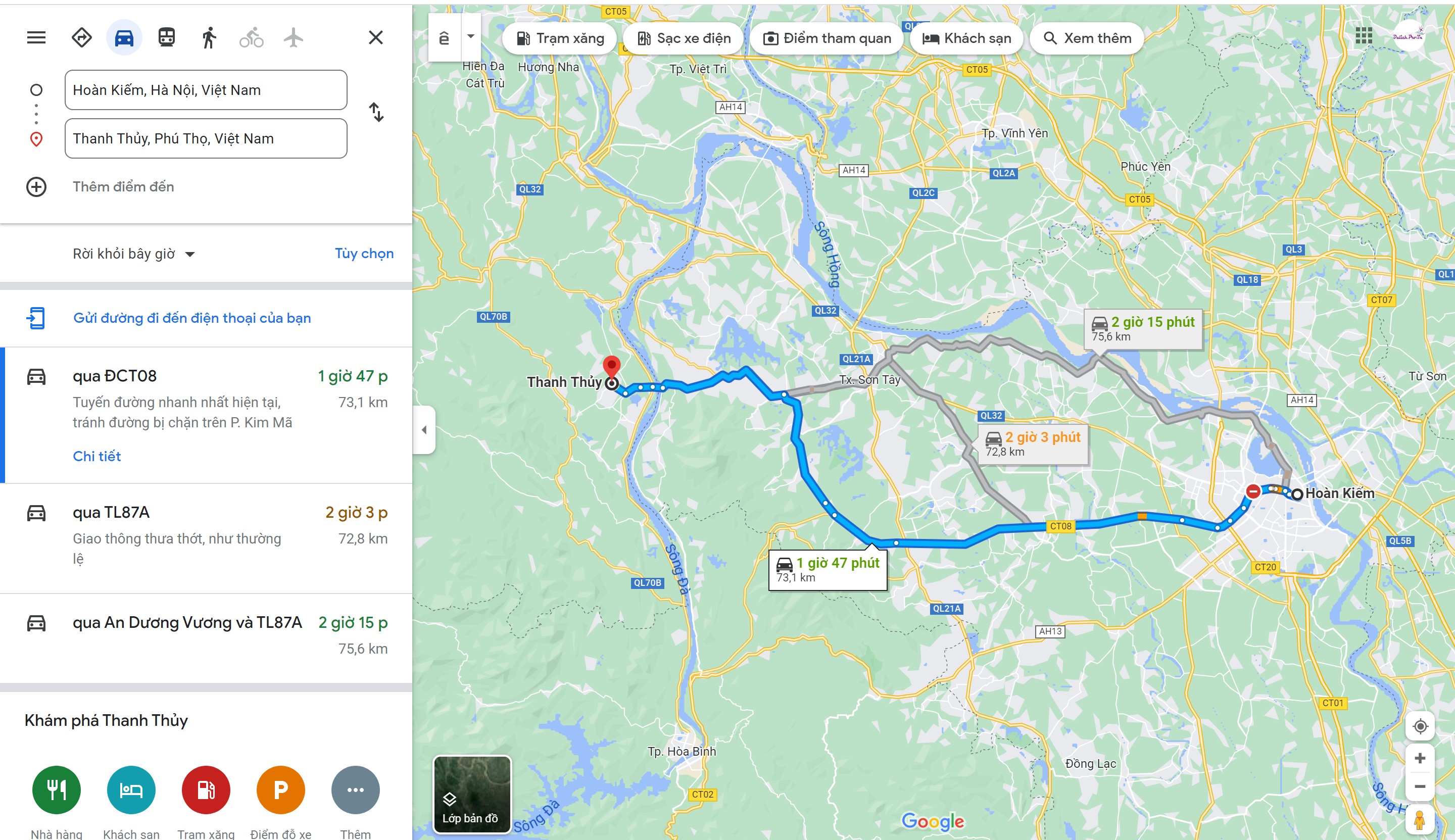Viewport: 1455px width, 840px height.
Task: Zoom in on the map
Action: [1420, 758]
